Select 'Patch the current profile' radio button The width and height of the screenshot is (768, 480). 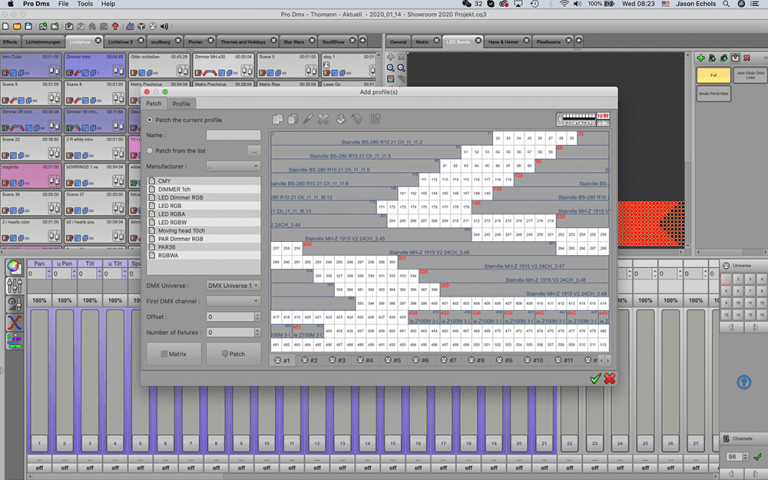150,120
